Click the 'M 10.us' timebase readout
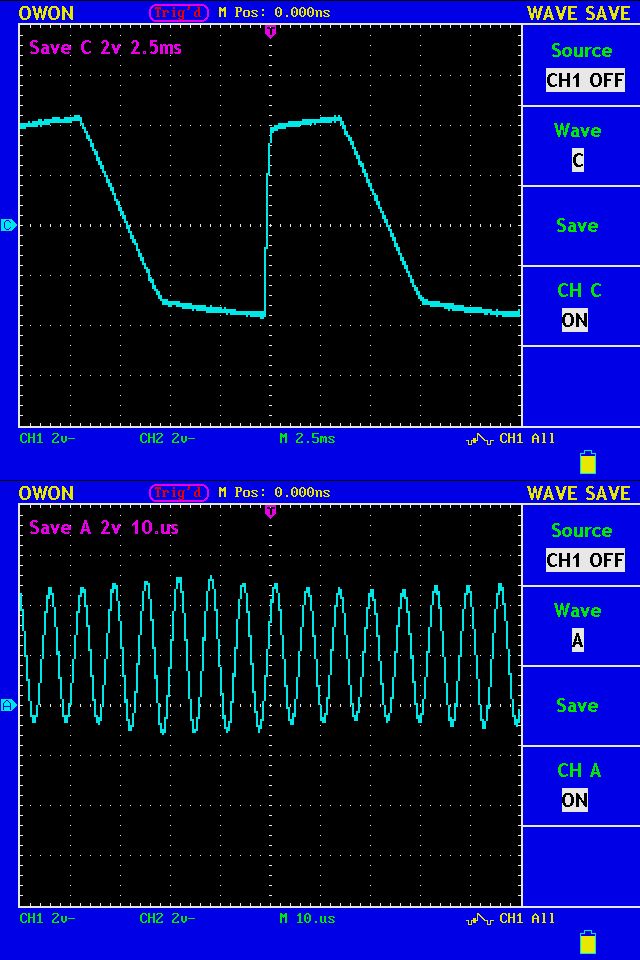Viewport: 640px width, 960px height. 307,918
